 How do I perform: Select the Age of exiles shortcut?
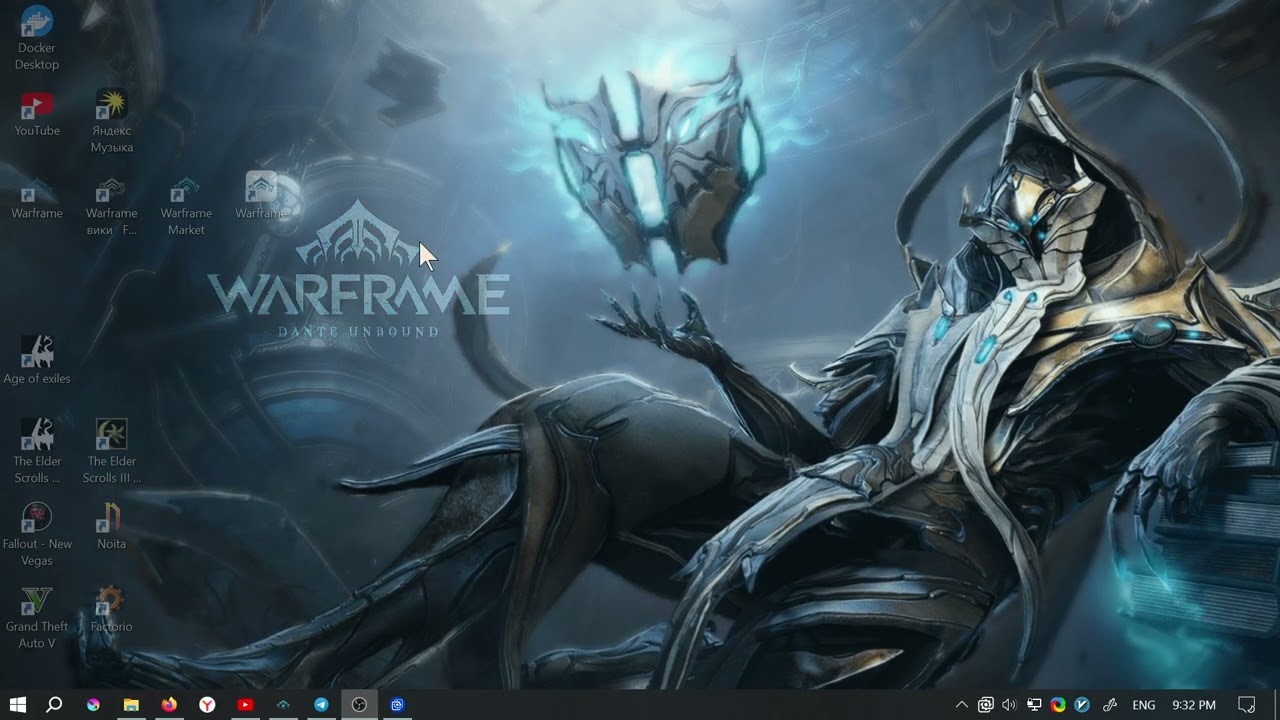click(x=37, y=360)
